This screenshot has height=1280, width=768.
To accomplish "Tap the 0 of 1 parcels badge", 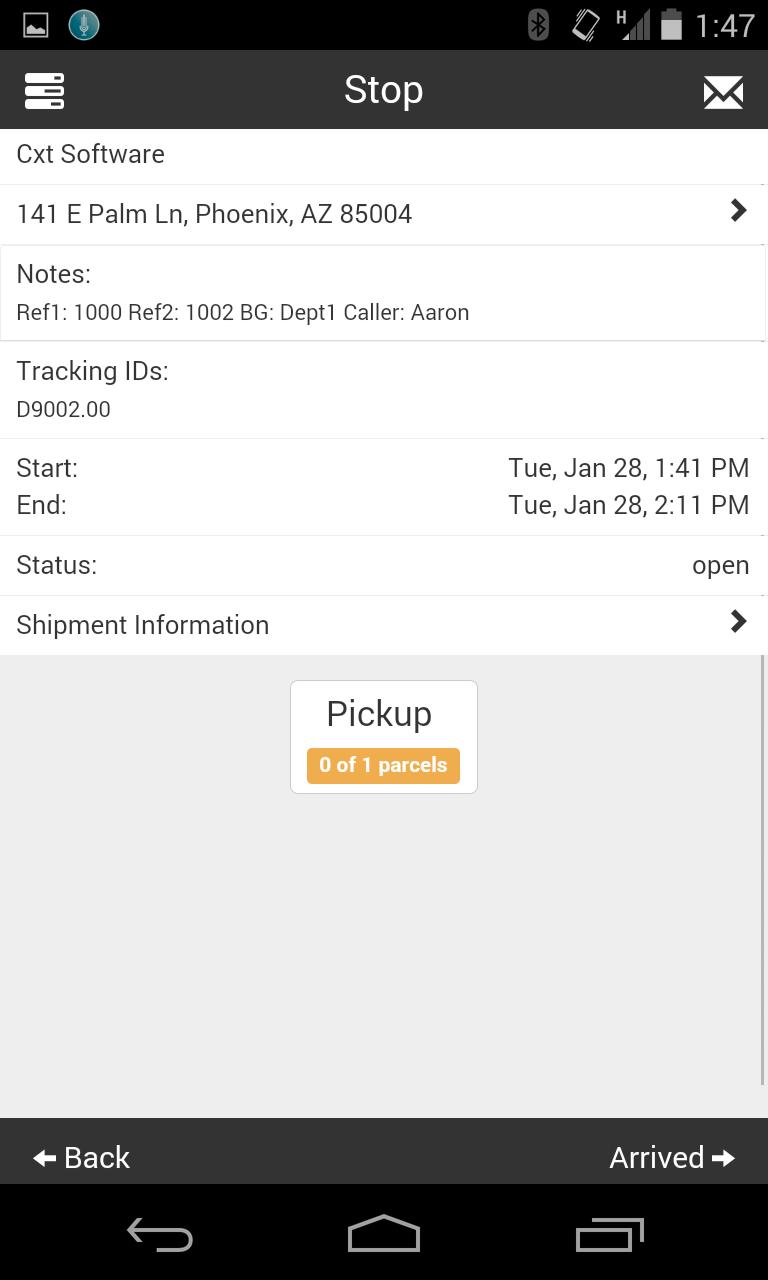I will tap(383, 765).
